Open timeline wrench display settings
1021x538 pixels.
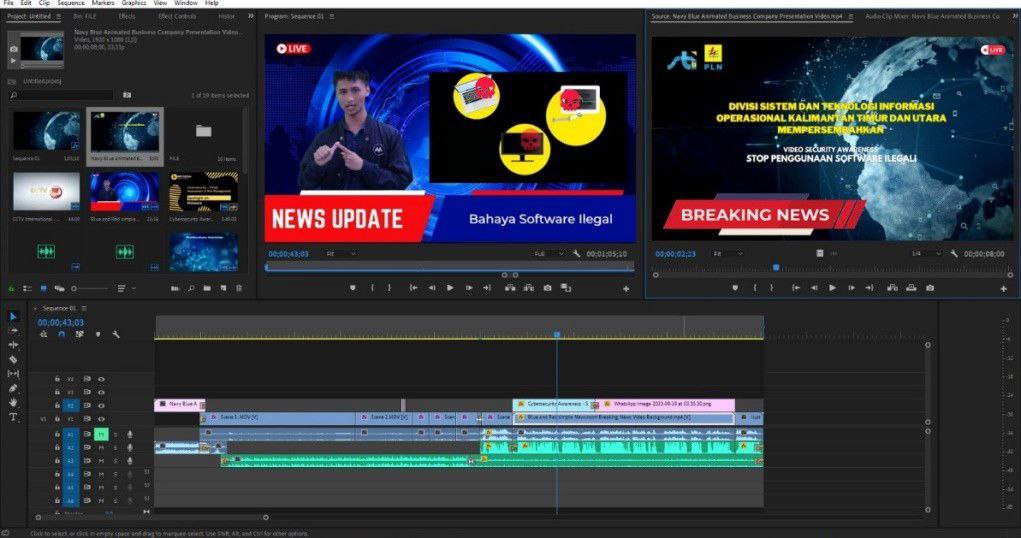[116, 334]
